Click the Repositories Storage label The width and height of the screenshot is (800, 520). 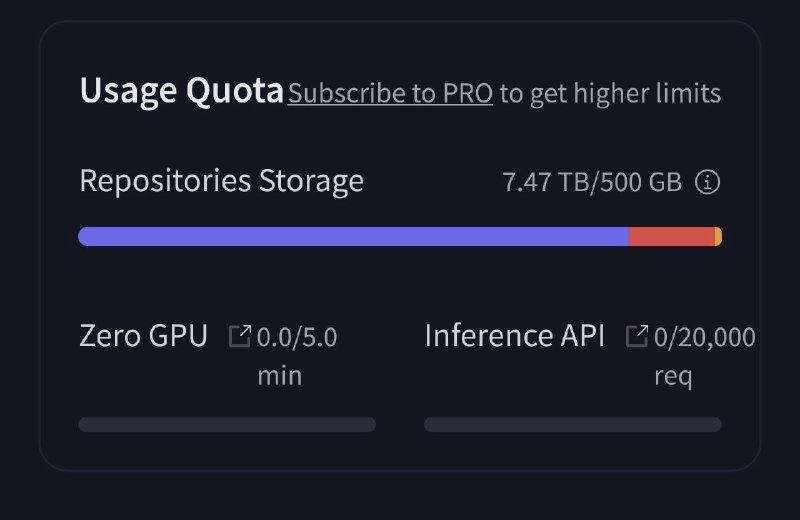tap(221, 181)
